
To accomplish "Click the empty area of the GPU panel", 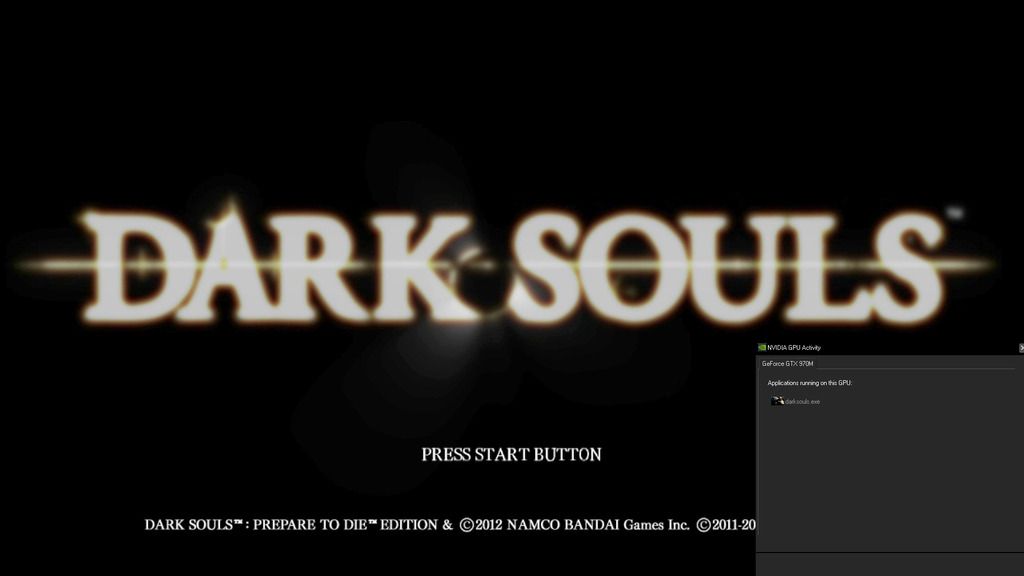I will click(x=888, y=480).
